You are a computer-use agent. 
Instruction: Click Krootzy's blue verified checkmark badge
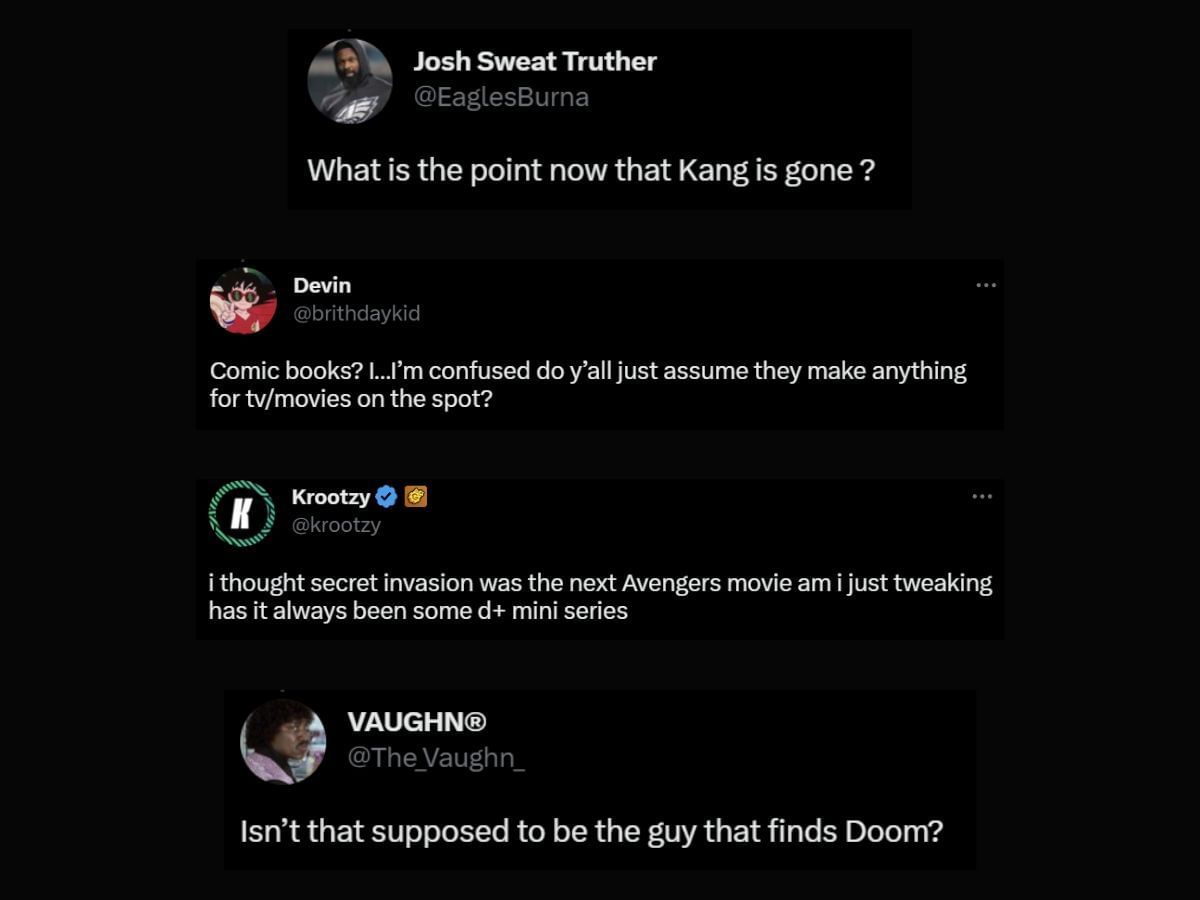pyautogui.click(x=387, y=496)
